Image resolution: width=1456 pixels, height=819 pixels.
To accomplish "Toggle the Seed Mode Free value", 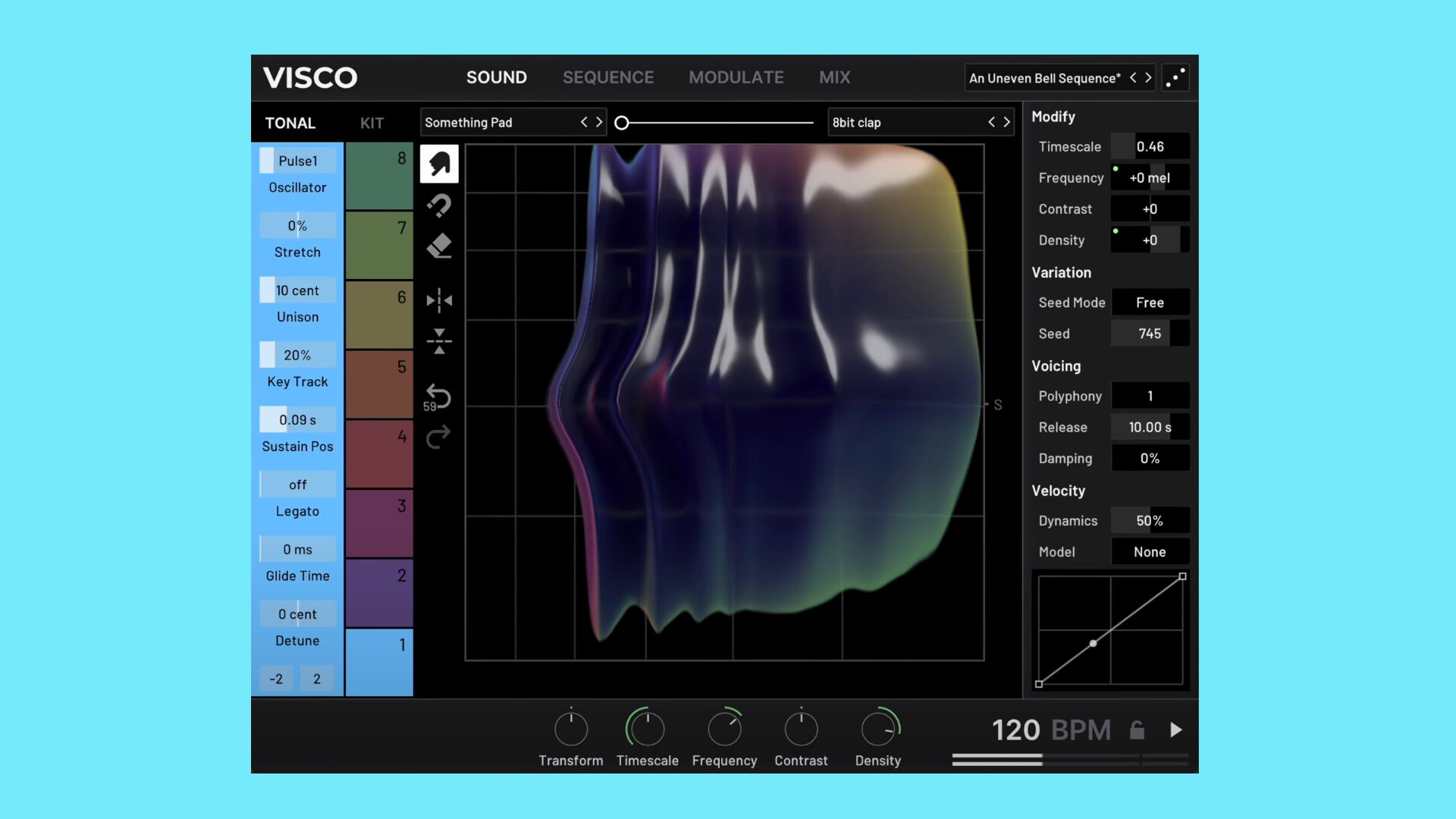I will [1150, 303].
